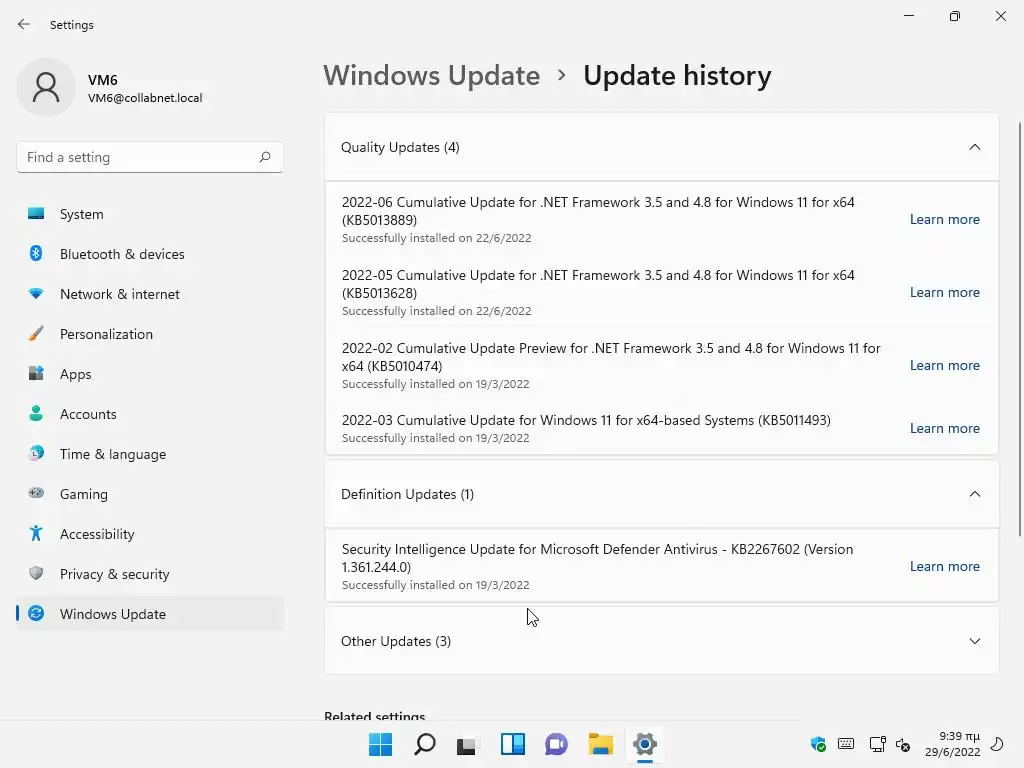Click '2022-06 Cumulative Update' entry text

598,211
